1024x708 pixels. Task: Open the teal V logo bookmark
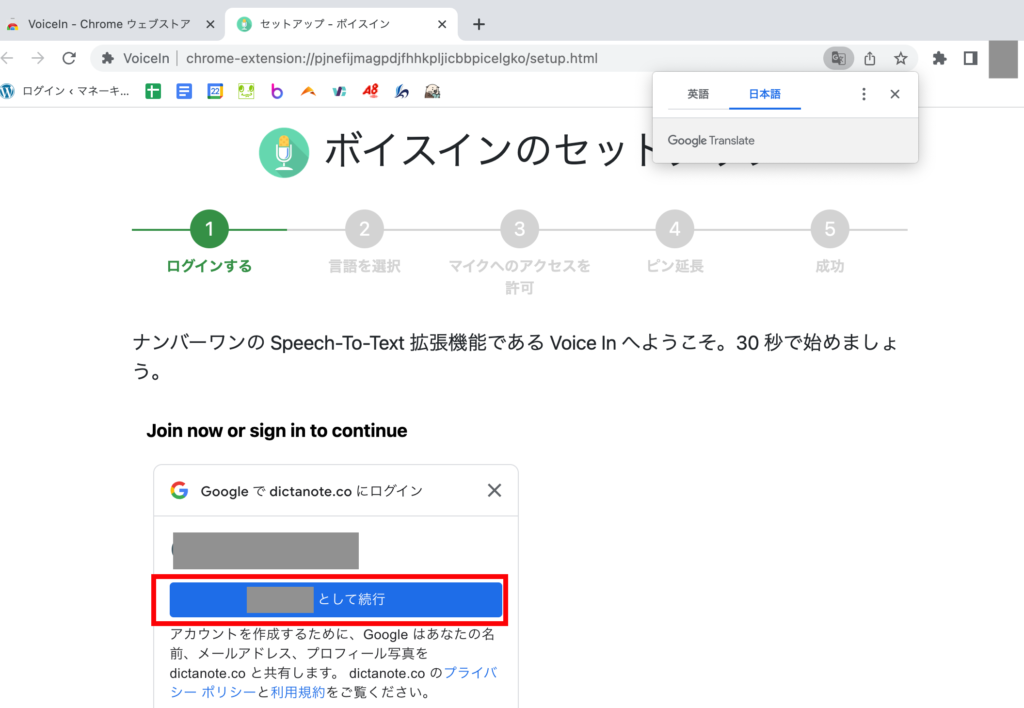click(339, 91)
